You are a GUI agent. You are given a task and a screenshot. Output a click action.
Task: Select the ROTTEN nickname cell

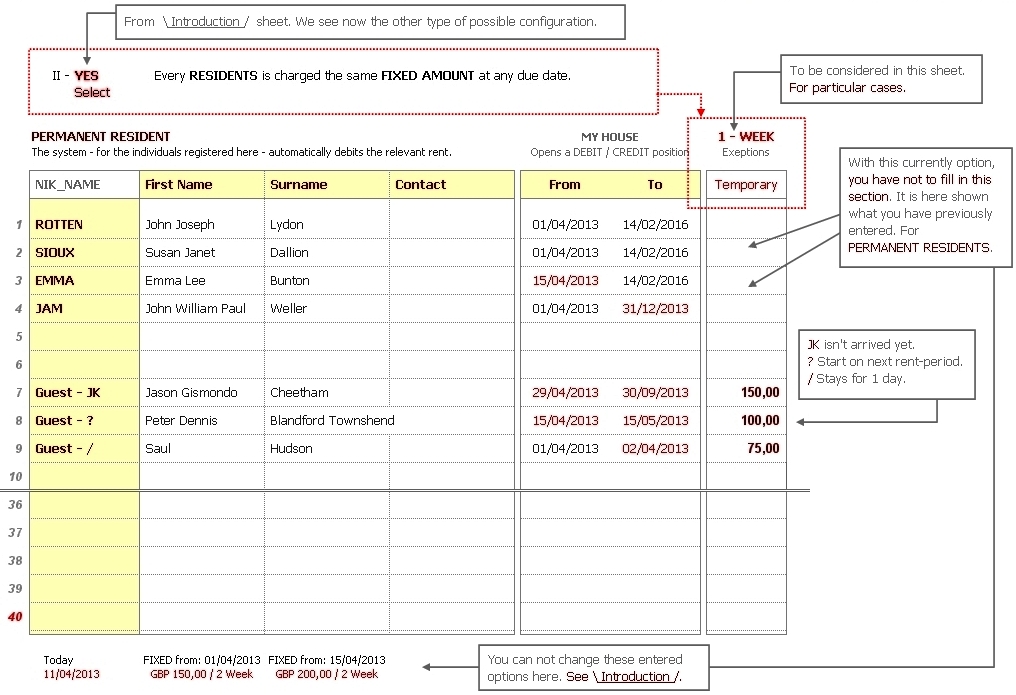tap(84, 225)
